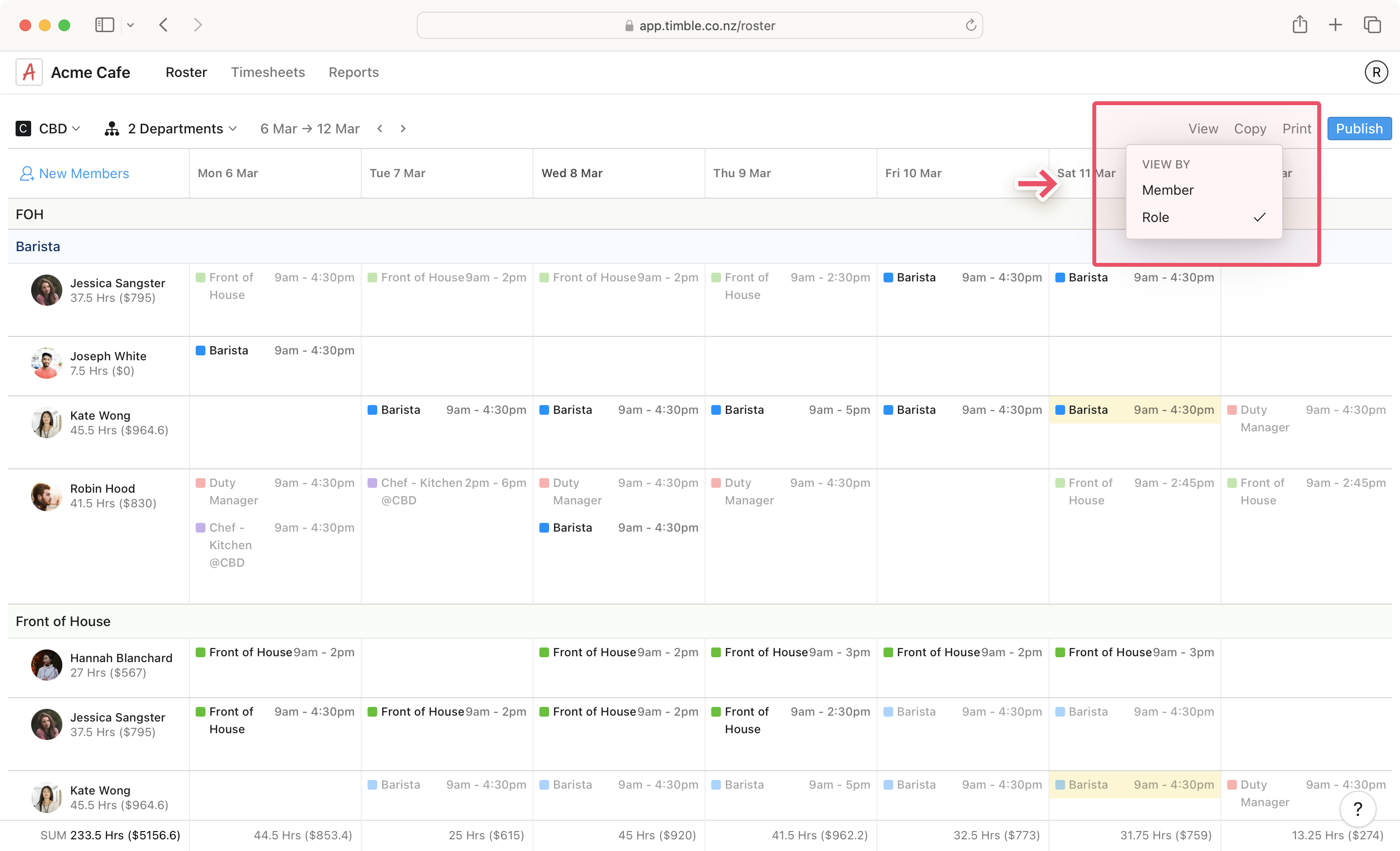Switch to the Timesheets tab
The image size is (1400, 851).
point(268,72)
